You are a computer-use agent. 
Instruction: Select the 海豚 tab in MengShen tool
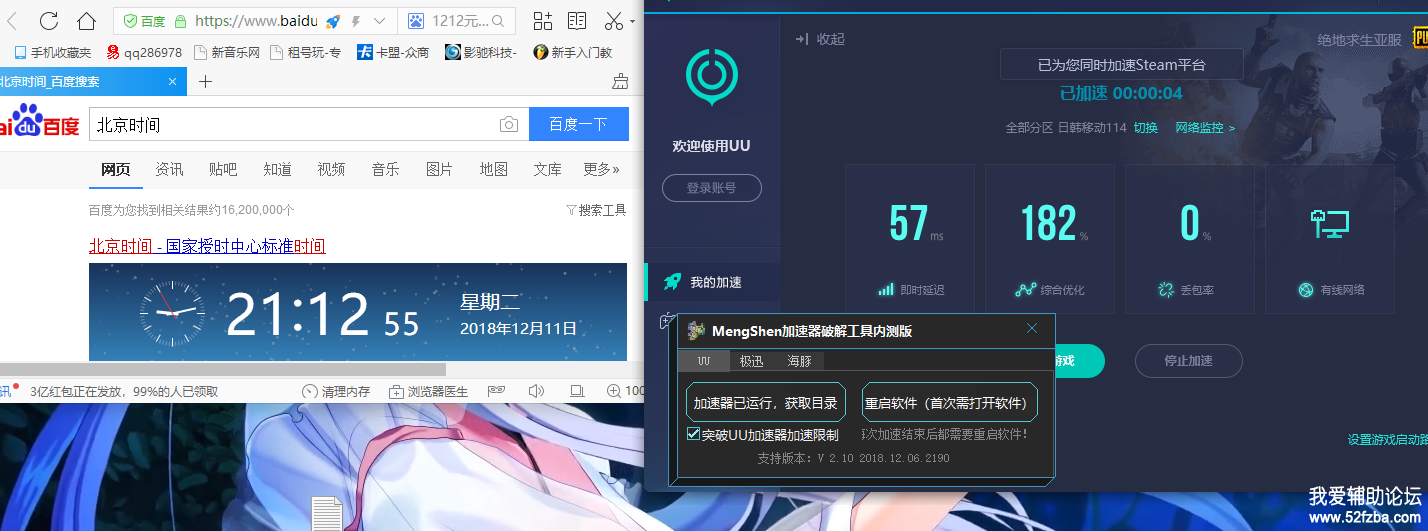tap(799, 361)
